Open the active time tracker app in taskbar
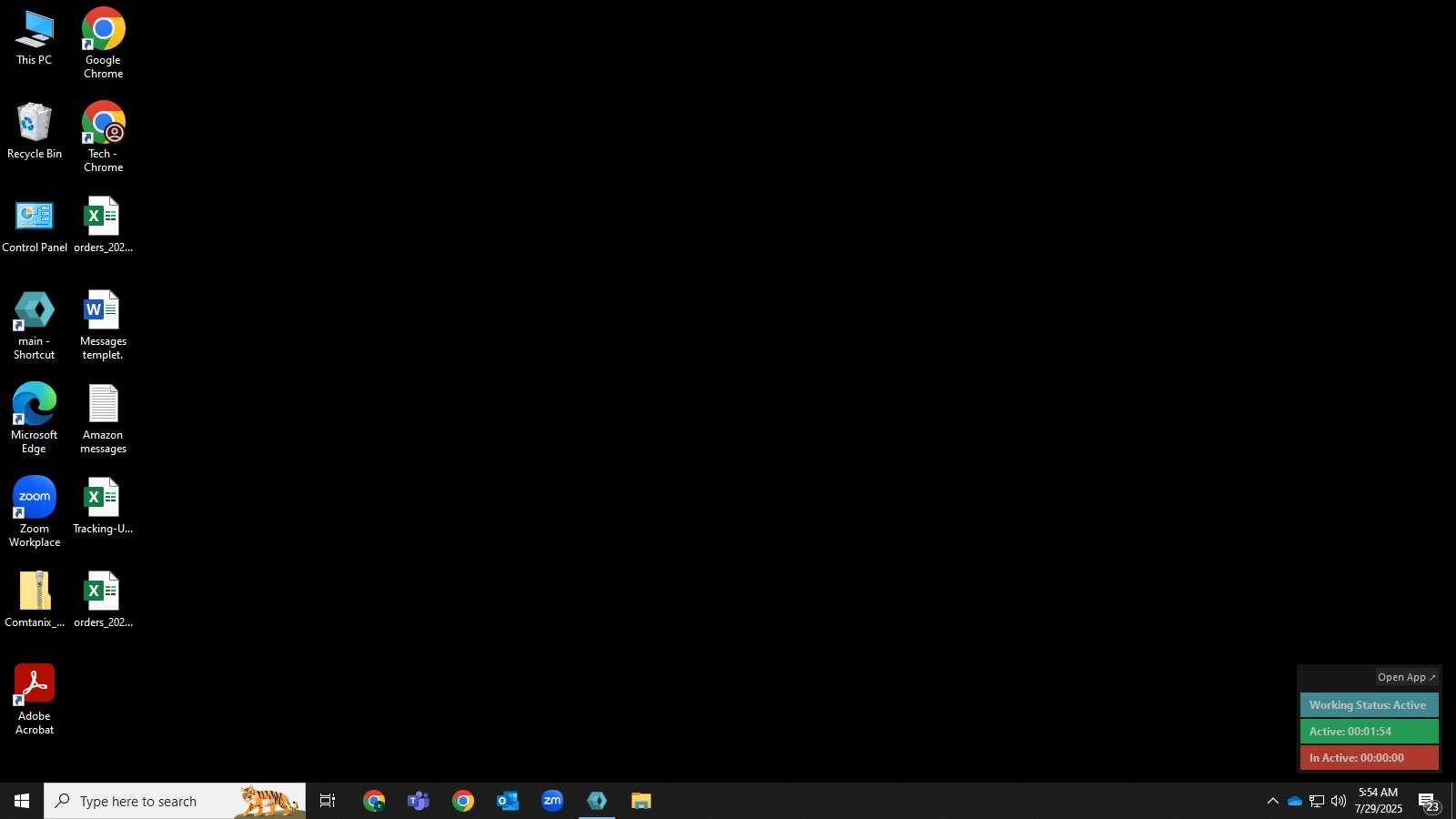 point(597,801)
